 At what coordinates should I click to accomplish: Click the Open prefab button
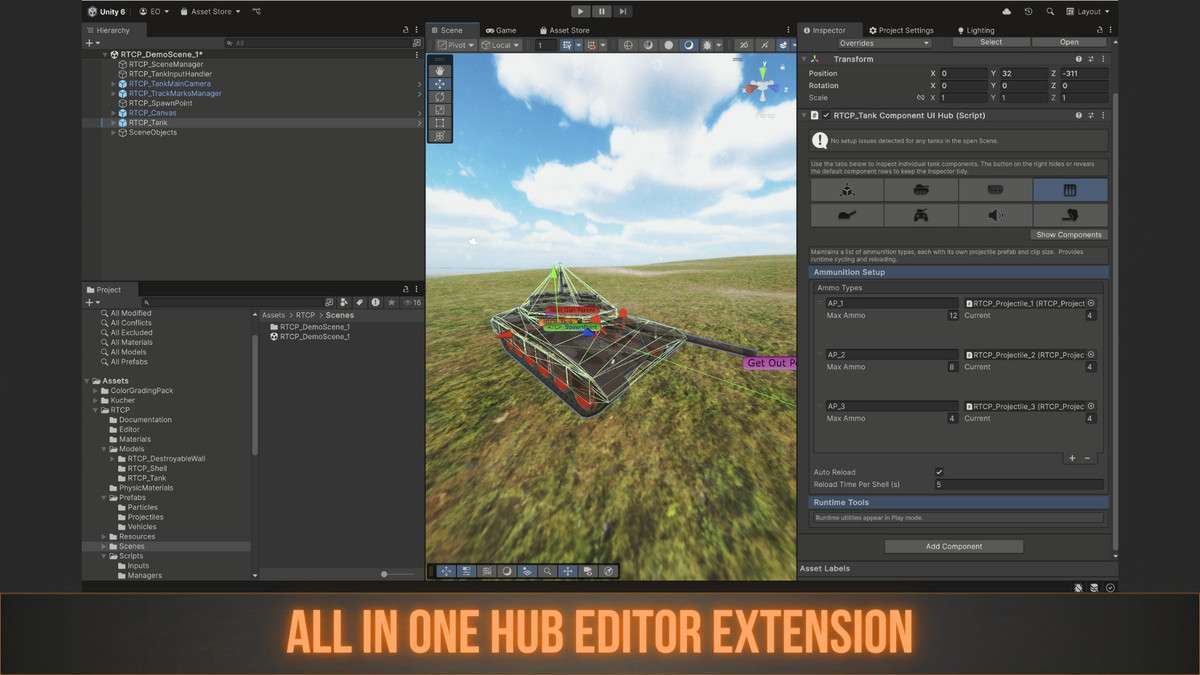tap(1069, 43)
